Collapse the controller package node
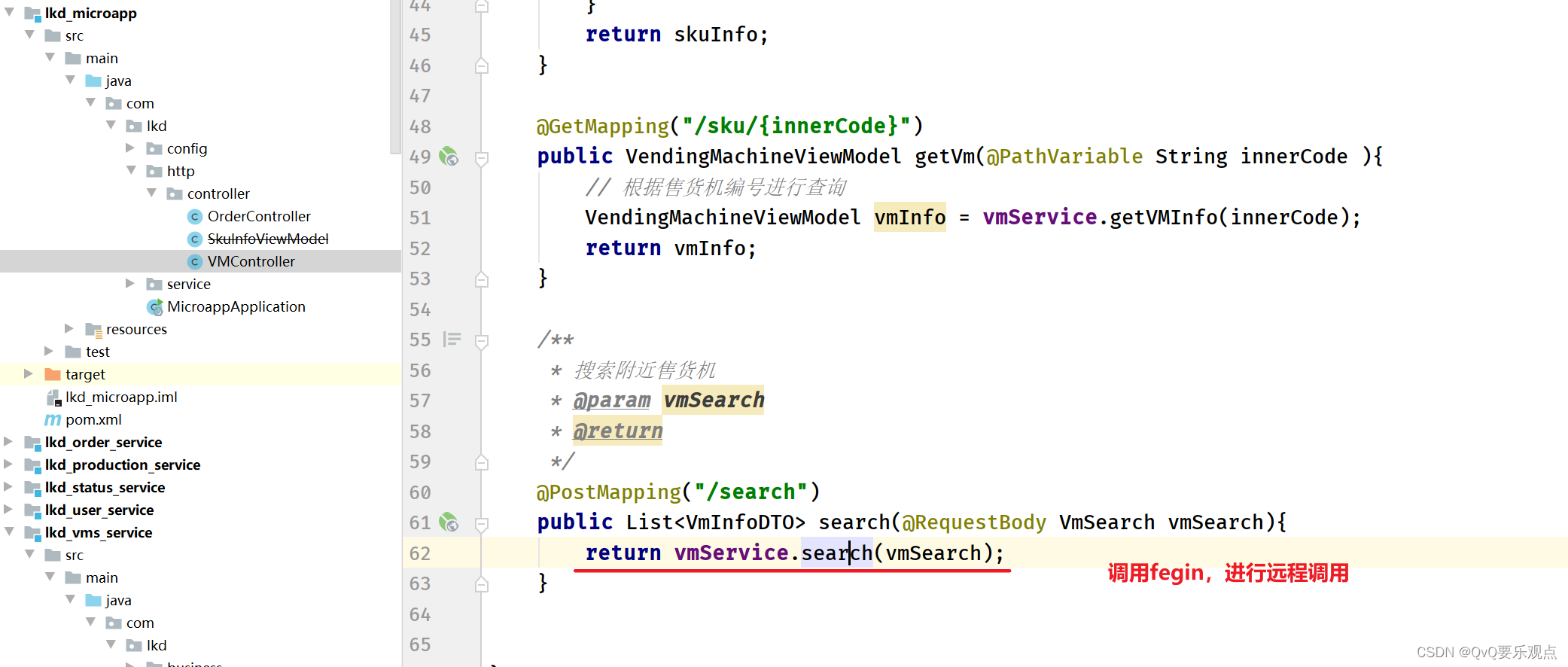The image size is (1568, 667). tap(151, 193)
